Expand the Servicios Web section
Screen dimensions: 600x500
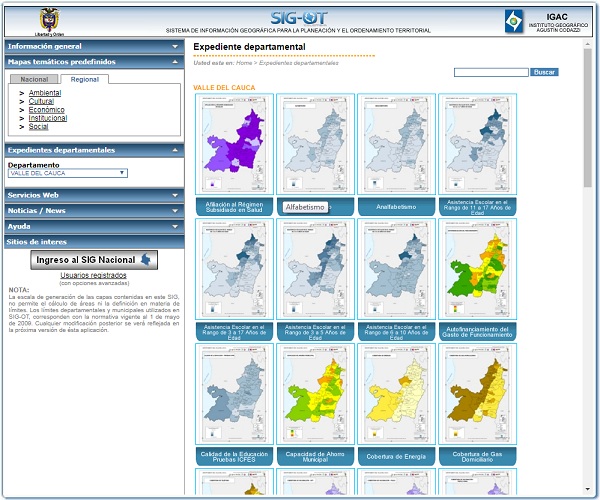(x=93, y=195)
